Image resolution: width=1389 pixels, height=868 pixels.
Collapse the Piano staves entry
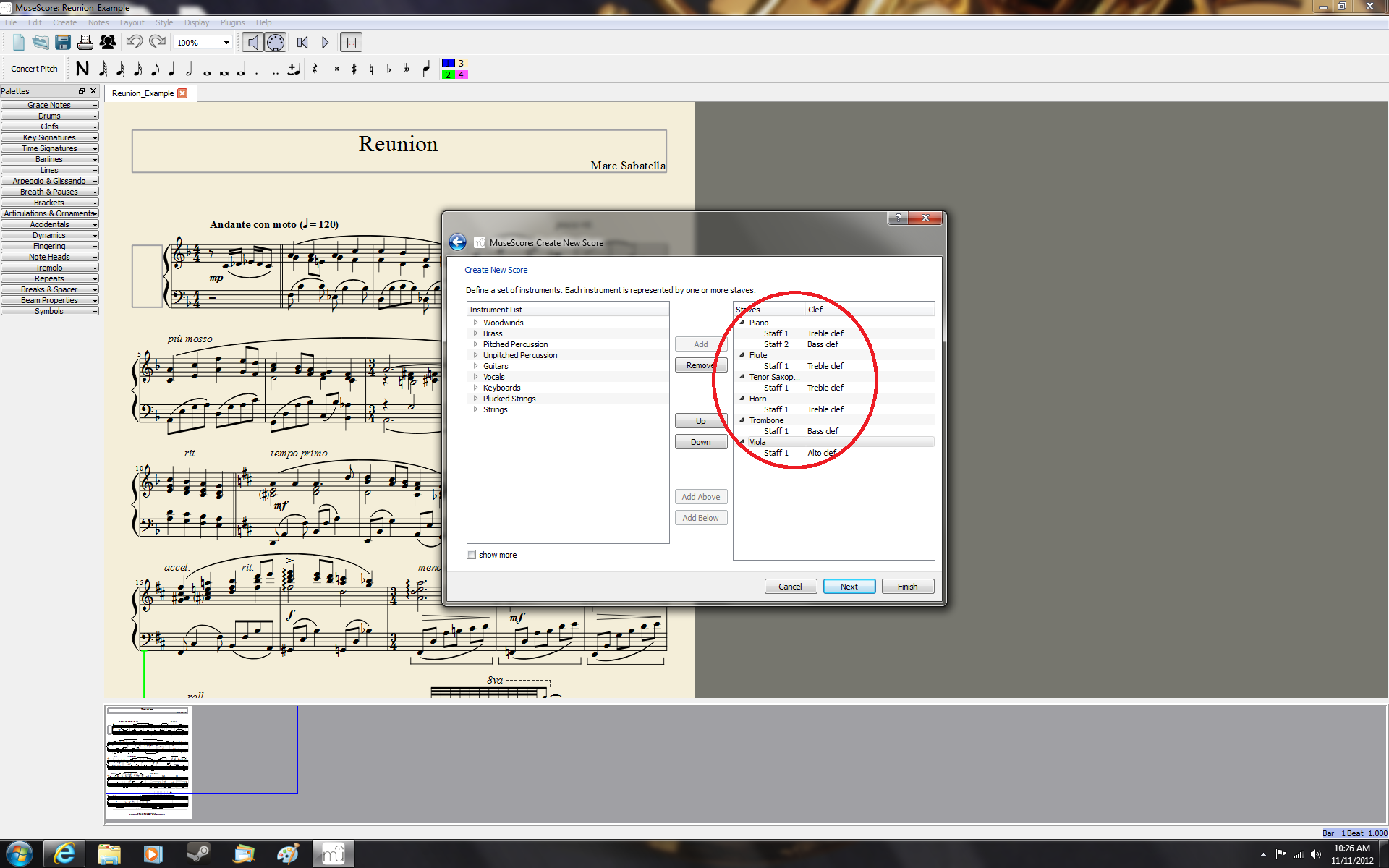pyautogui.click(x=742, y=323)
